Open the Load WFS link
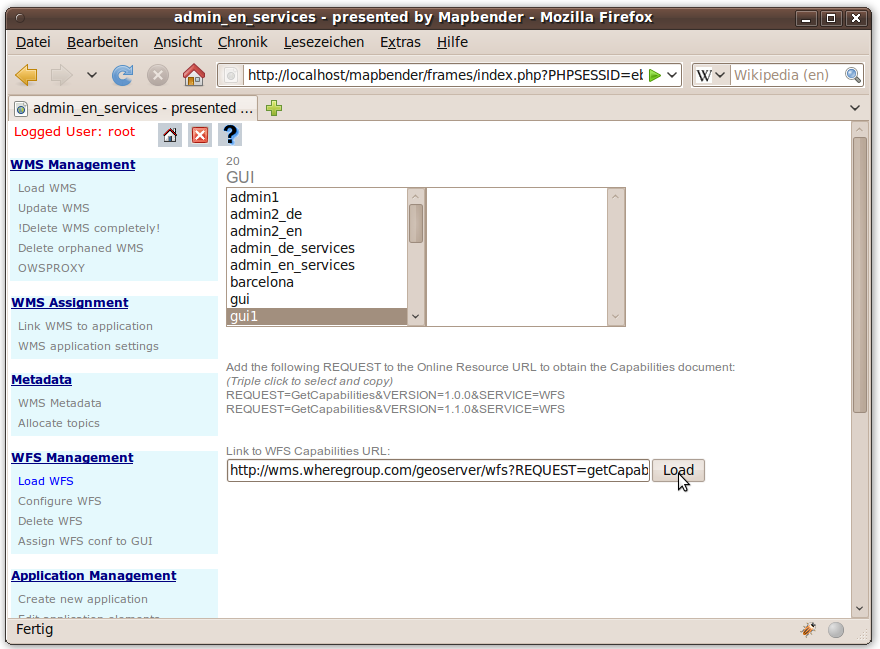Screen dimensions: 880x649 (45, 481)
